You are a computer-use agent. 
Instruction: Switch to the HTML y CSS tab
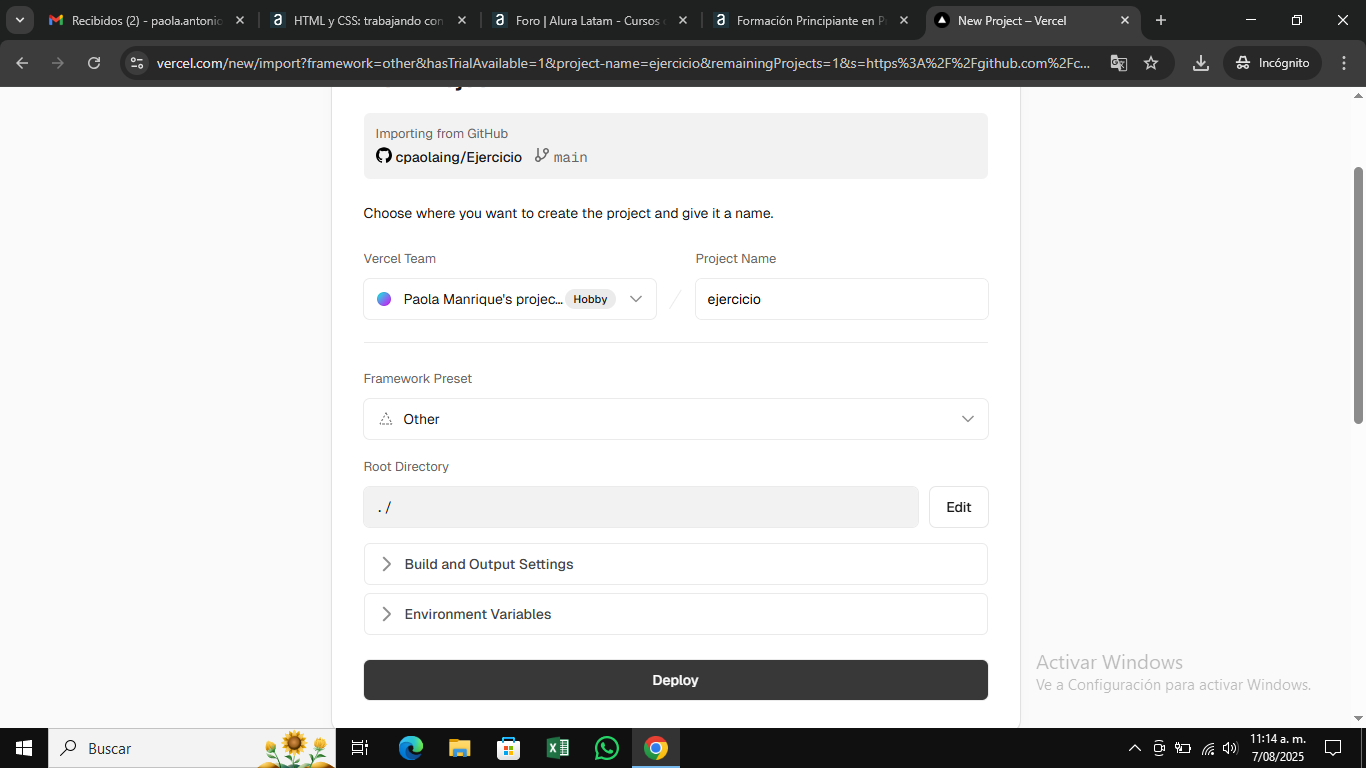[368, 20]
